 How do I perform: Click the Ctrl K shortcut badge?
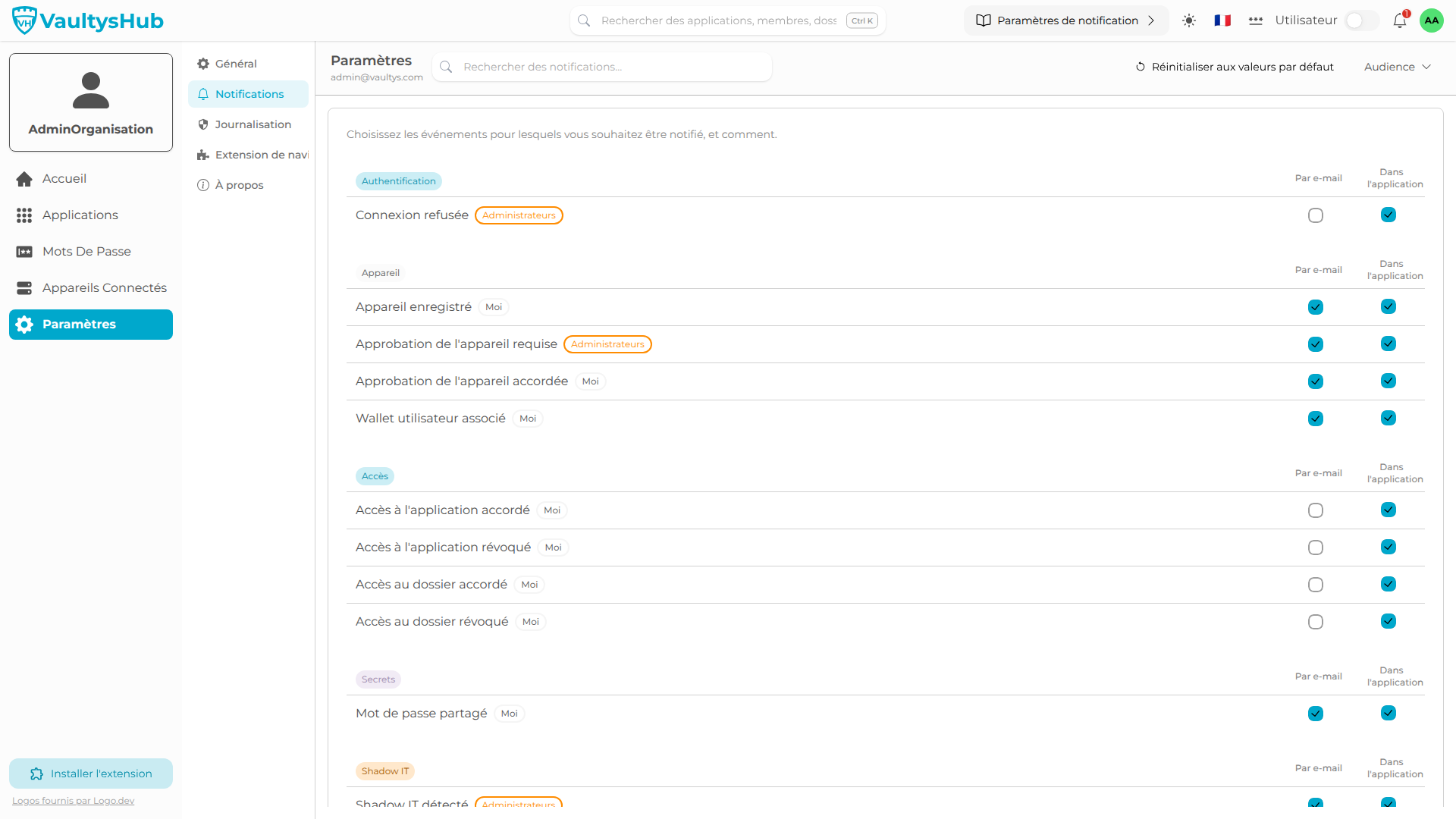(862, 20)
